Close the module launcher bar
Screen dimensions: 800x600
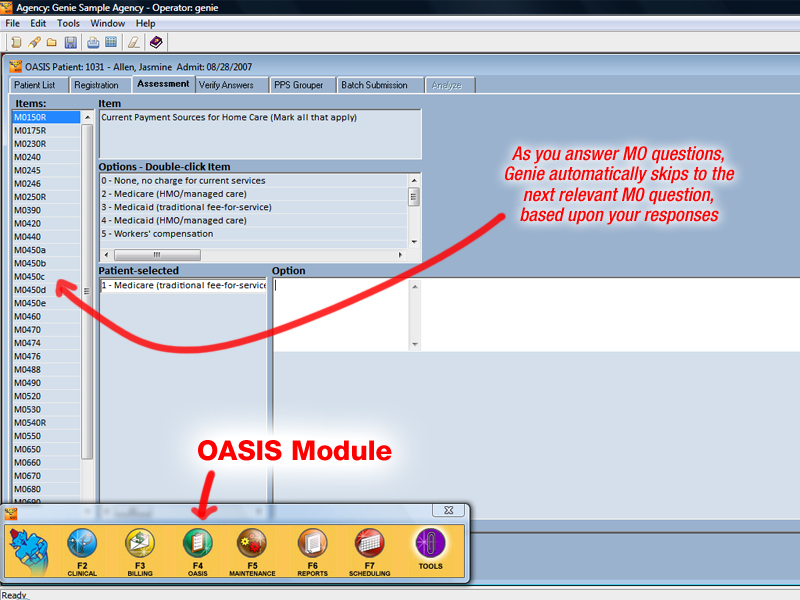[x=448, y=510]
